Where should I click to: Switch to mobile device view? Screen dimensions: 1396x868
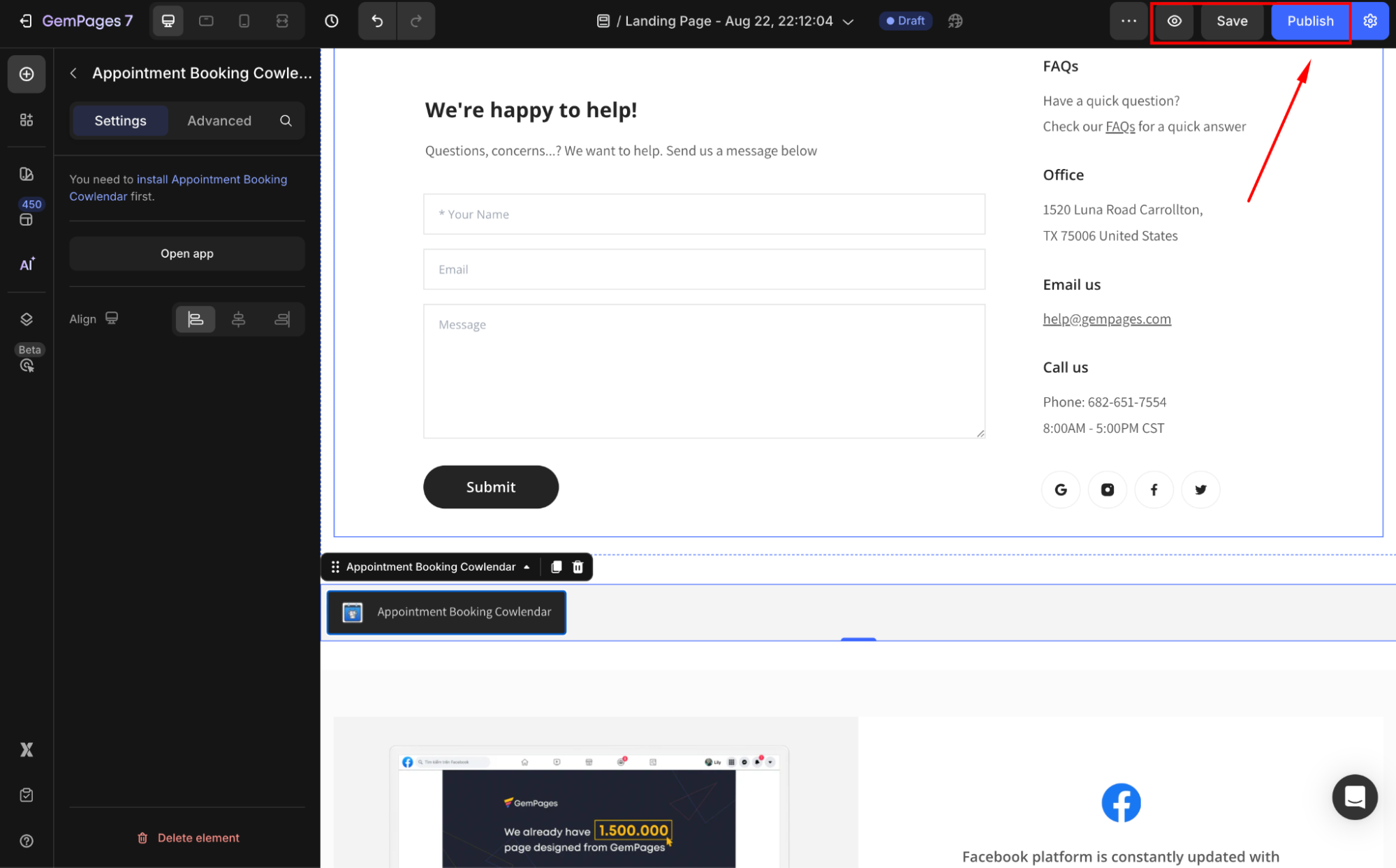tap(244, 21)
